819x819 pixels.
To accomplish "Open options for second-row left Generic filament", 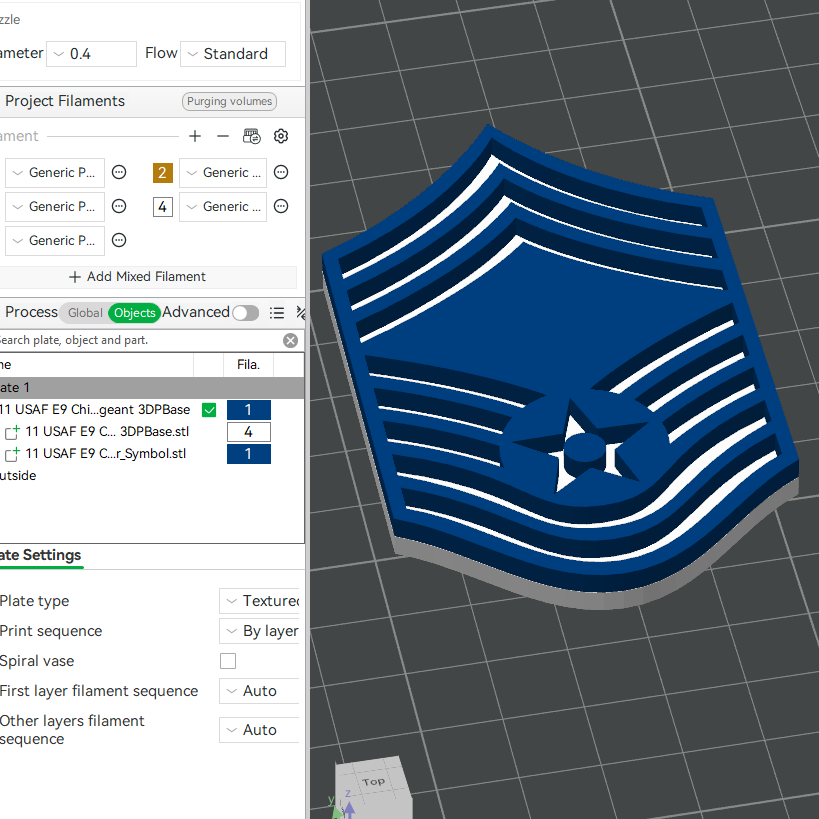I will tap(119, 206).
